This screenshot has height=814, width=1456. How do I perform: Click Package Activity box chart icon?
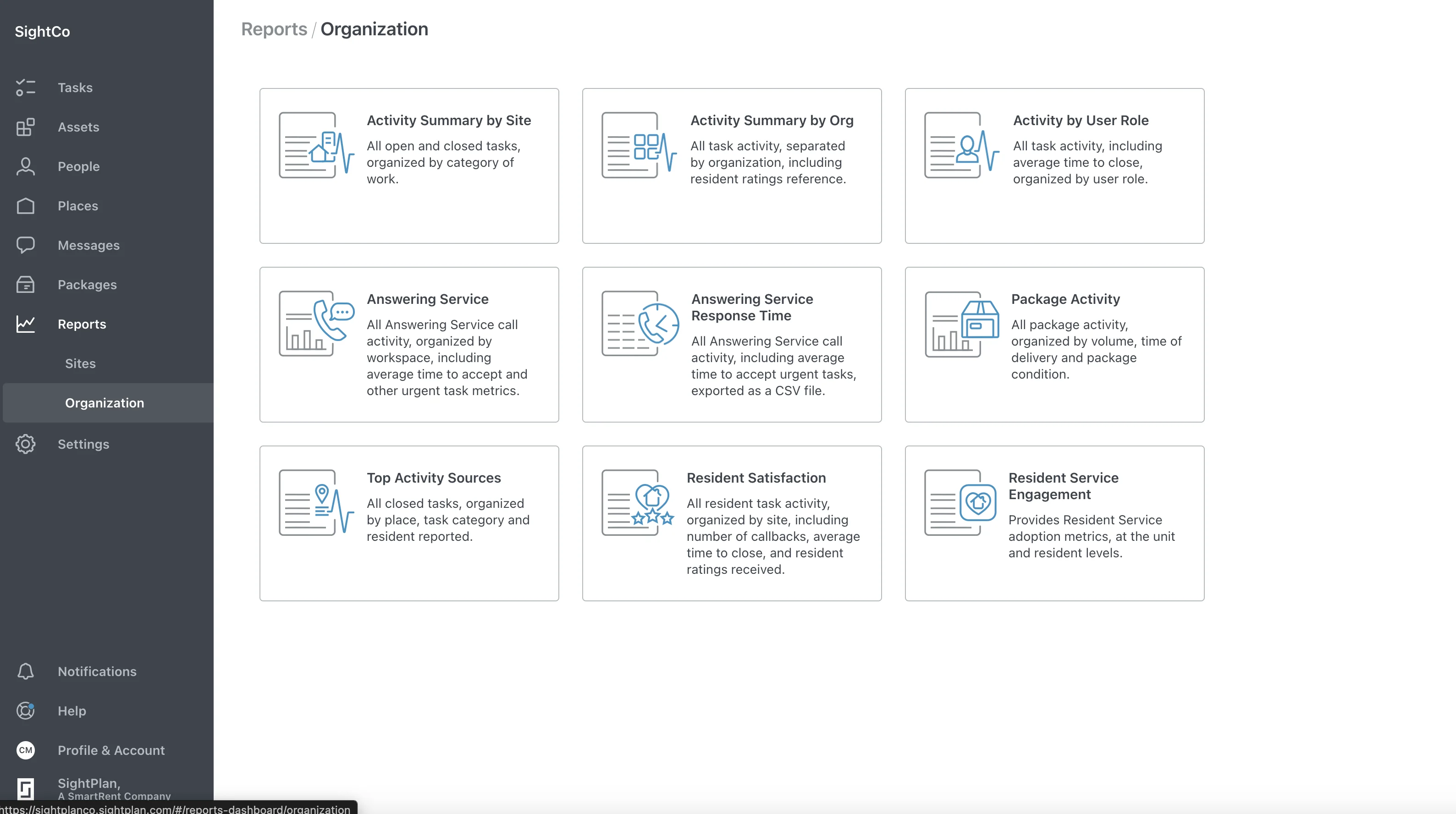point(962,324)
